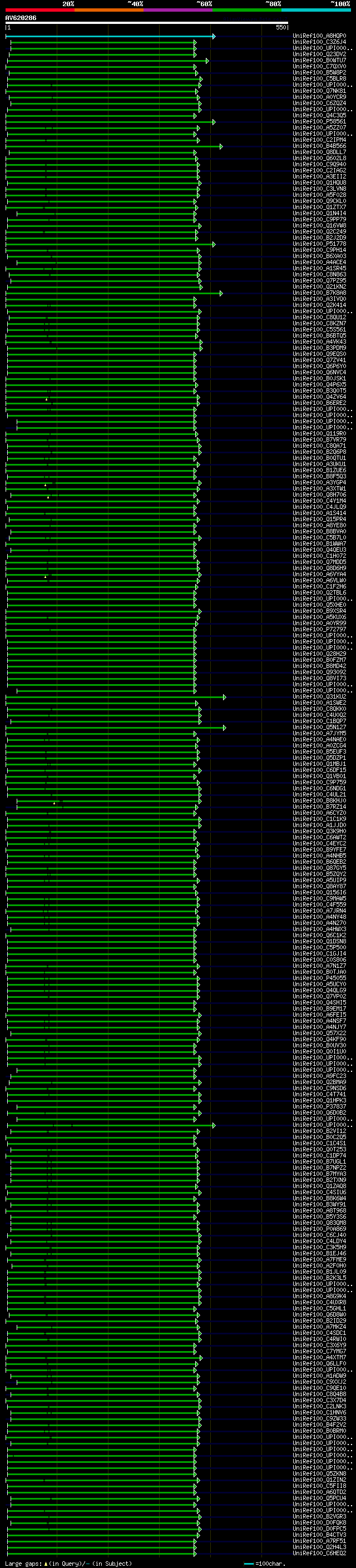Select the UniRef100_C8Q4B8 label
The image size is (356, 1568).
pos(319,1394)
